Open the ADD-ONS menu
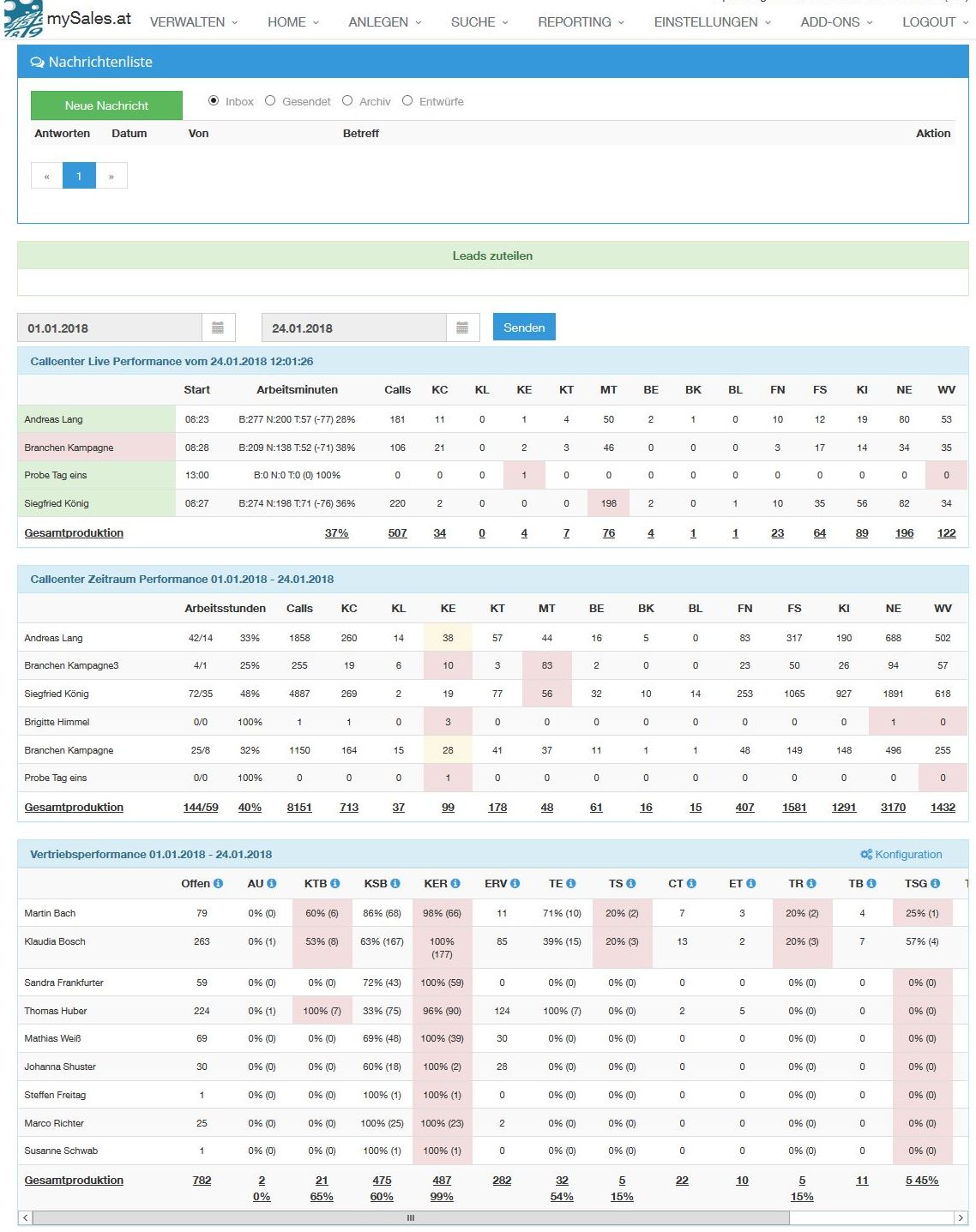The image size is (976, 1232). pyautogui.click(x=836, y=22)
